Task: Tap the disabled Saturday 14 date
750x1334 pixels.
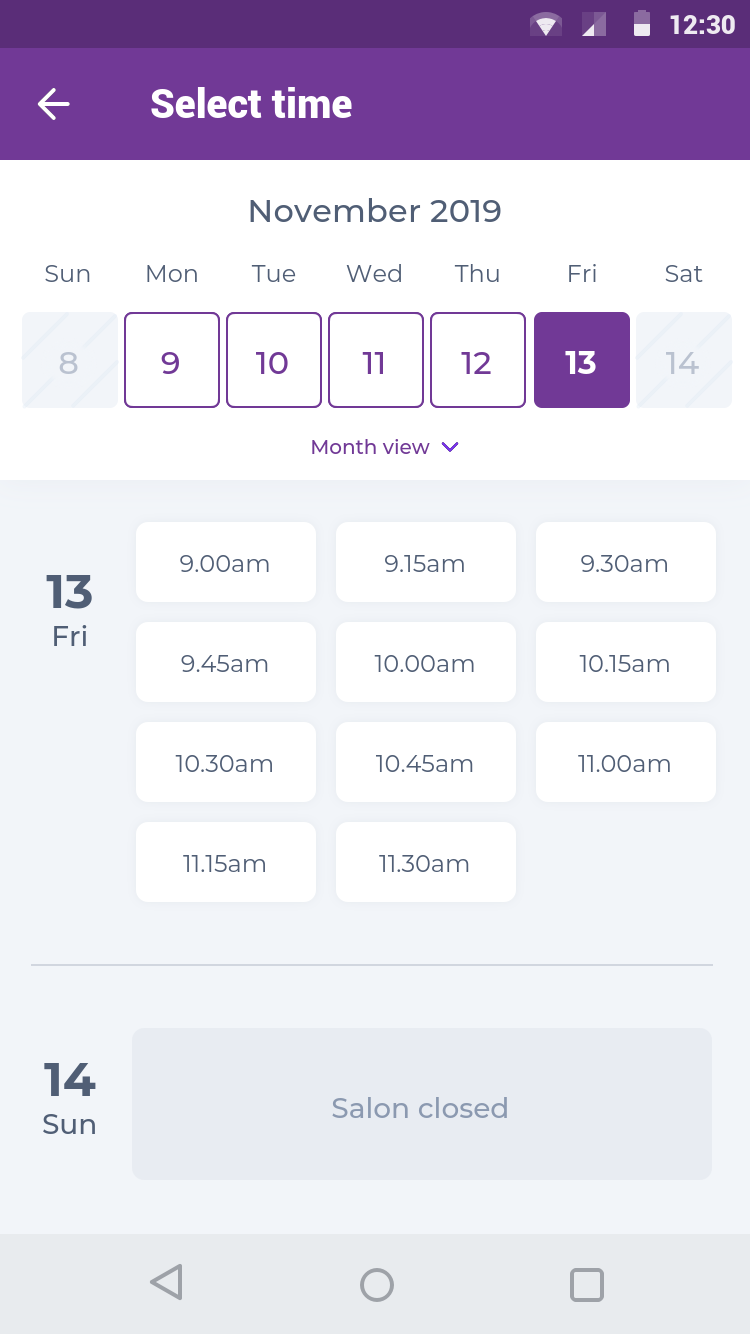Action: (x=684, y=360)
